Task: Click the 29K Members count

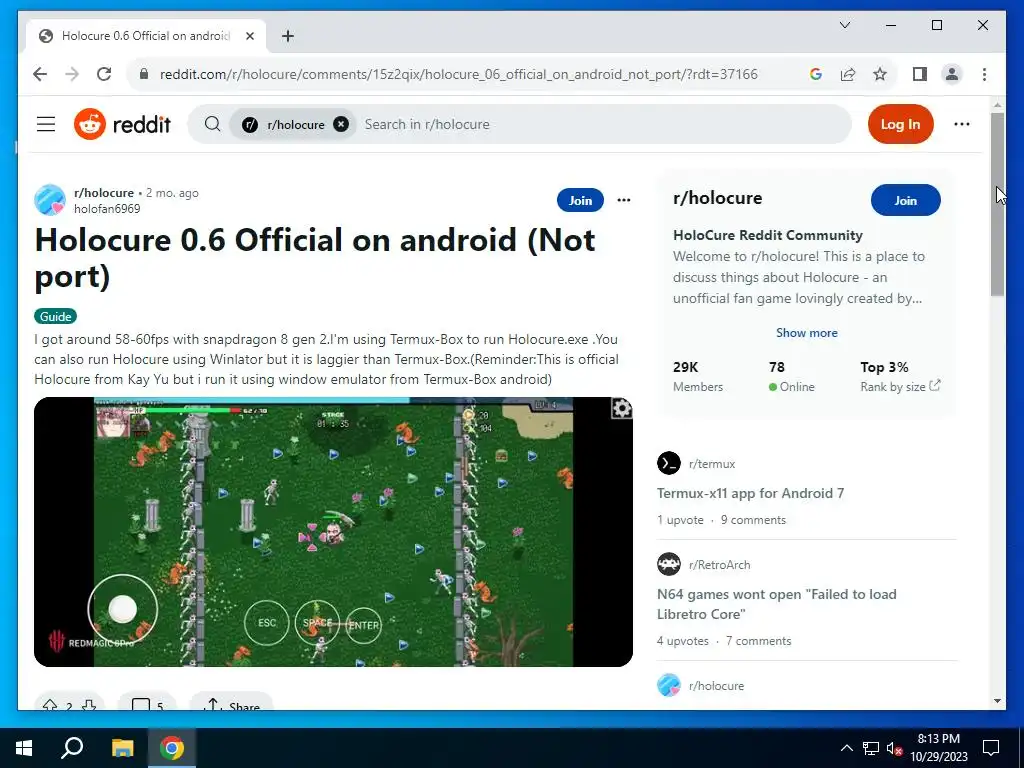Action: click(697, 376)
